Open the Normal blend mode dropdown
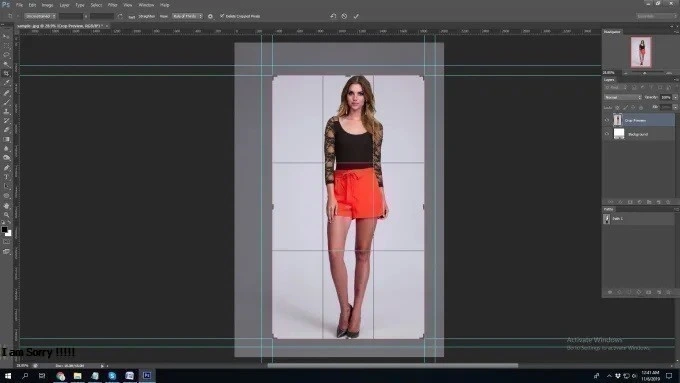 tap(623, 97)
